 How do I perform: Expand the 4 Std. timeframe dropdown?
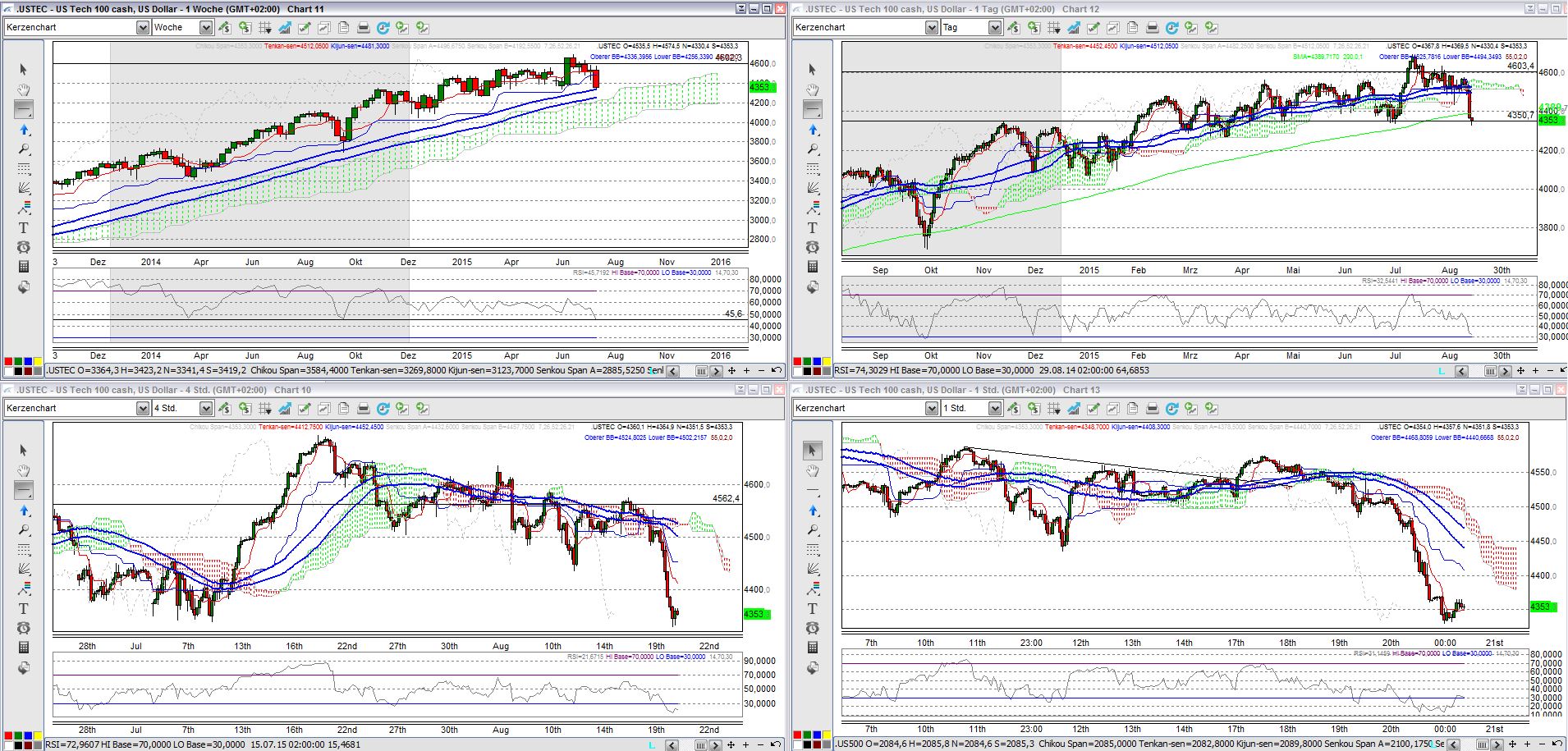coord(206,408)
